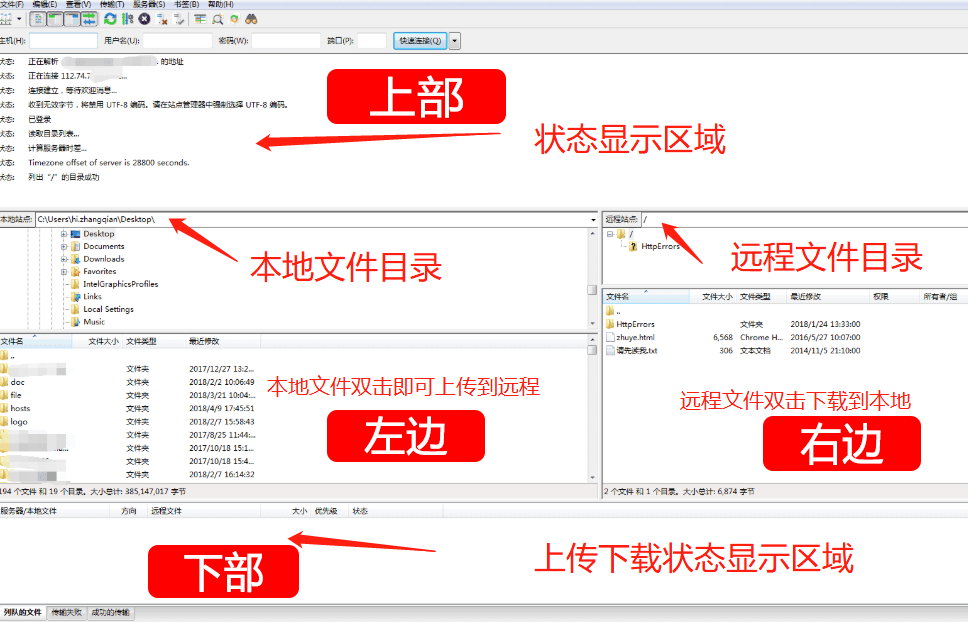
Task: Cancel the current operation icon
Action: (144, 19)
